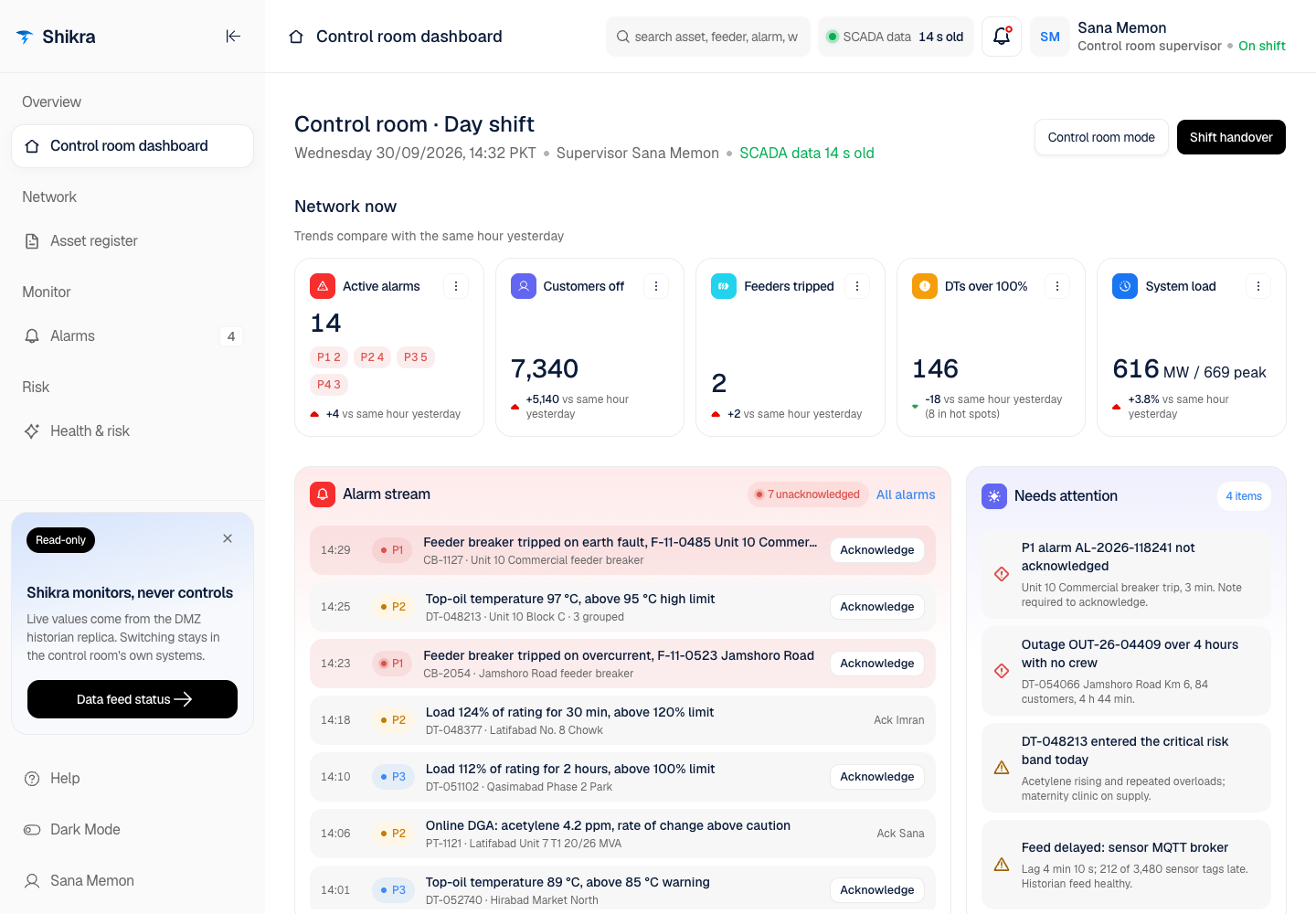Image resolution: width=1316 pixels, height=914 pixels.
Task: Open Sana Memon profile in the sidebar
Action: pos(133,881)
